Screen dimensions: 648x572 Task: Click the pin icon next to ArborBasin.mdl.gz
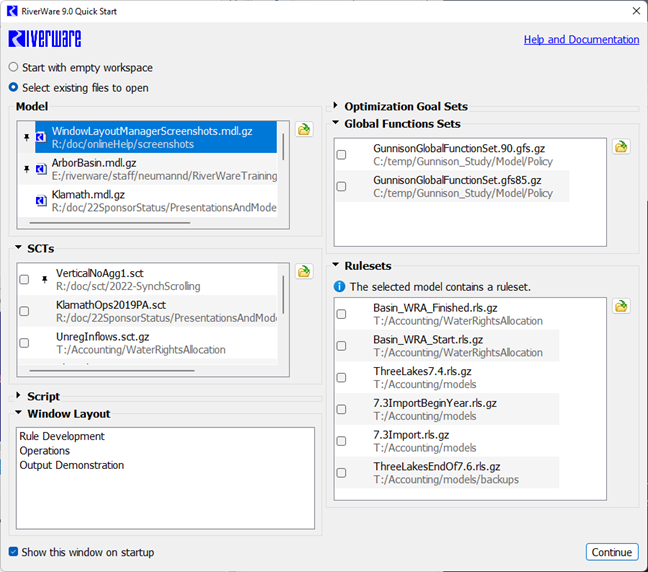(x=26, y=169)
